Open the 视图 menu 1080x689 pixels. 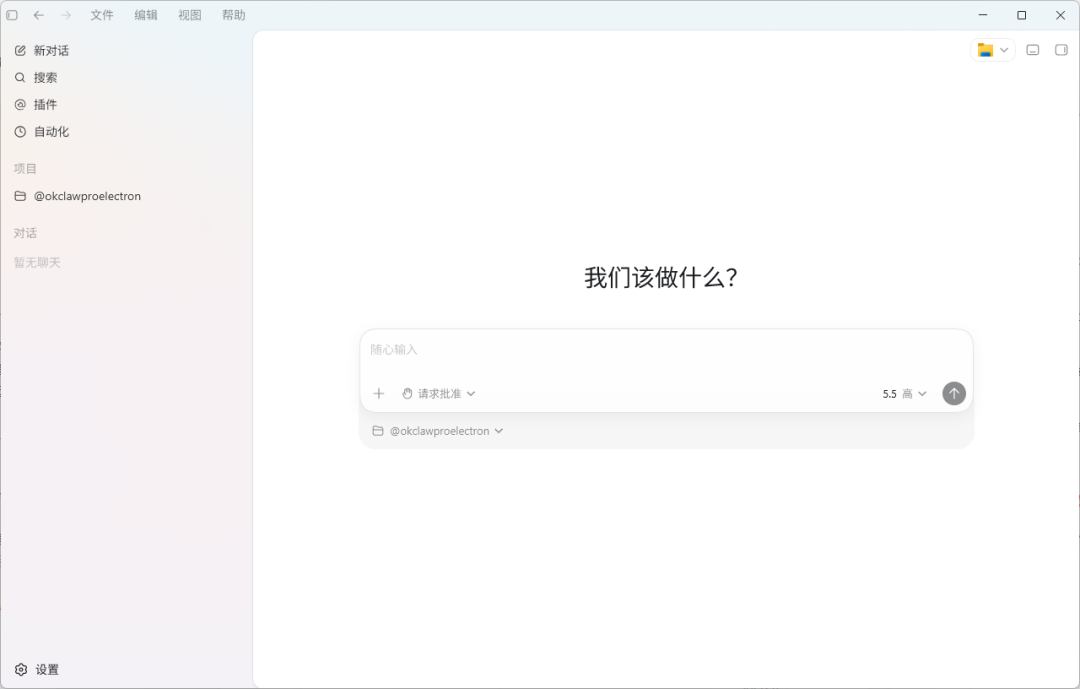[189, 15]
